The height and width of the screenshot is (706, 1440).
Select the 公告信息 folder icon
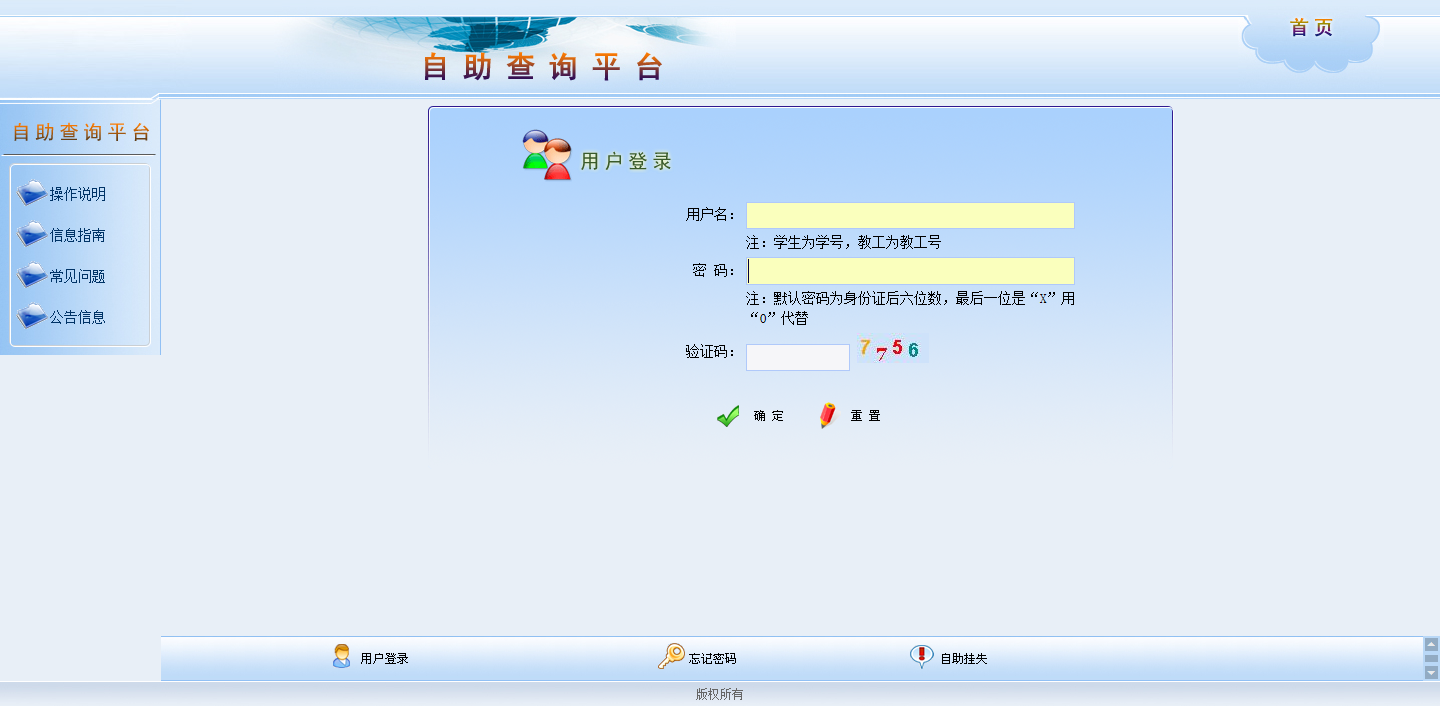pos(32,317)
